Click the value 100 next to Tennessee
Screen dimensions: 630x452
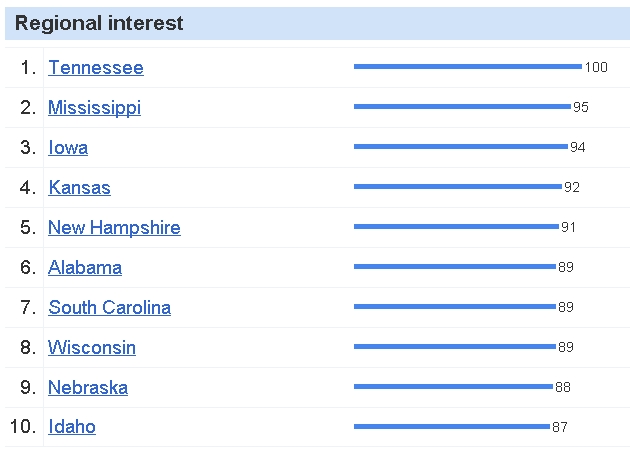tap(596, 68)
